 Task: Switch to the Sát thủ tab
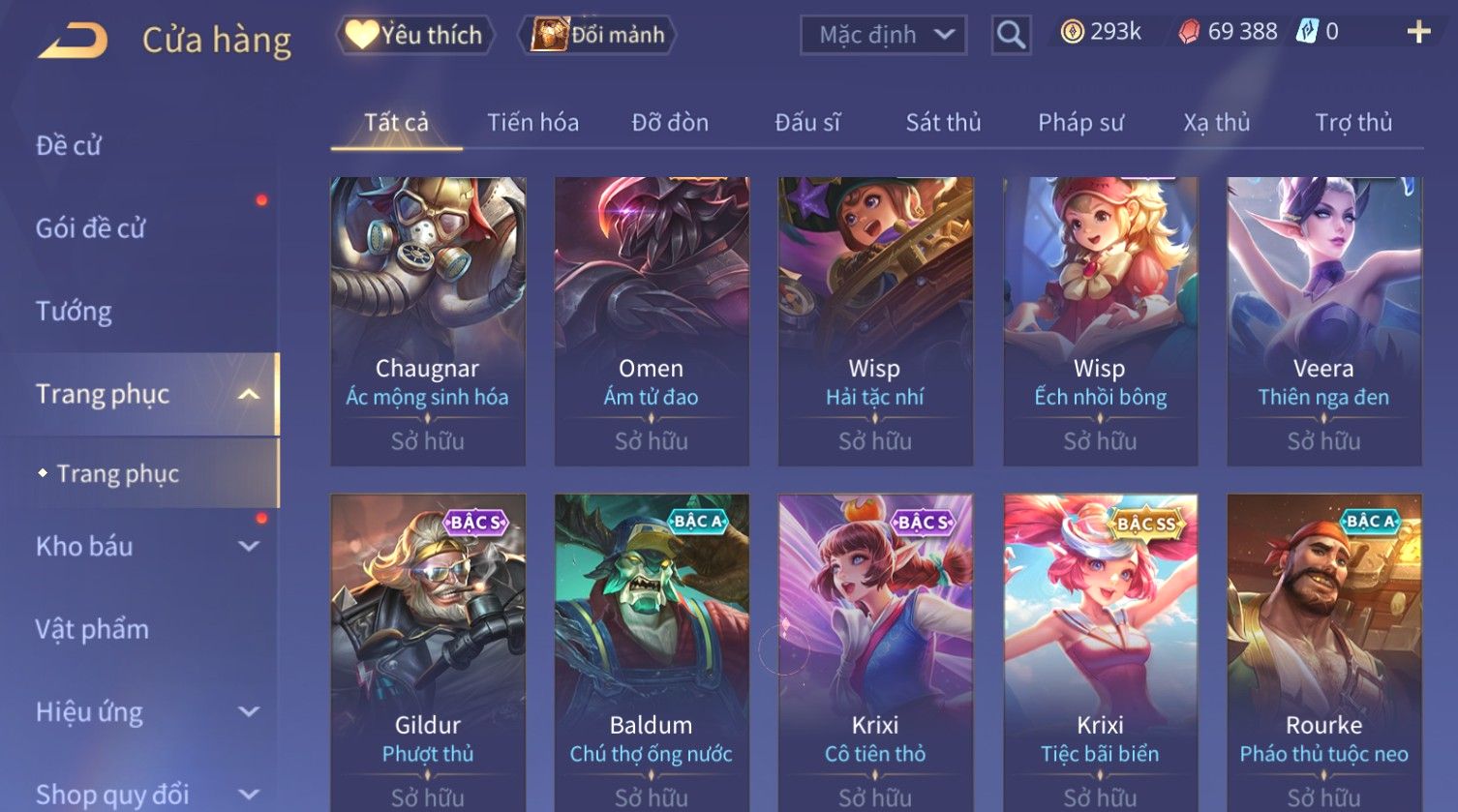943,123
